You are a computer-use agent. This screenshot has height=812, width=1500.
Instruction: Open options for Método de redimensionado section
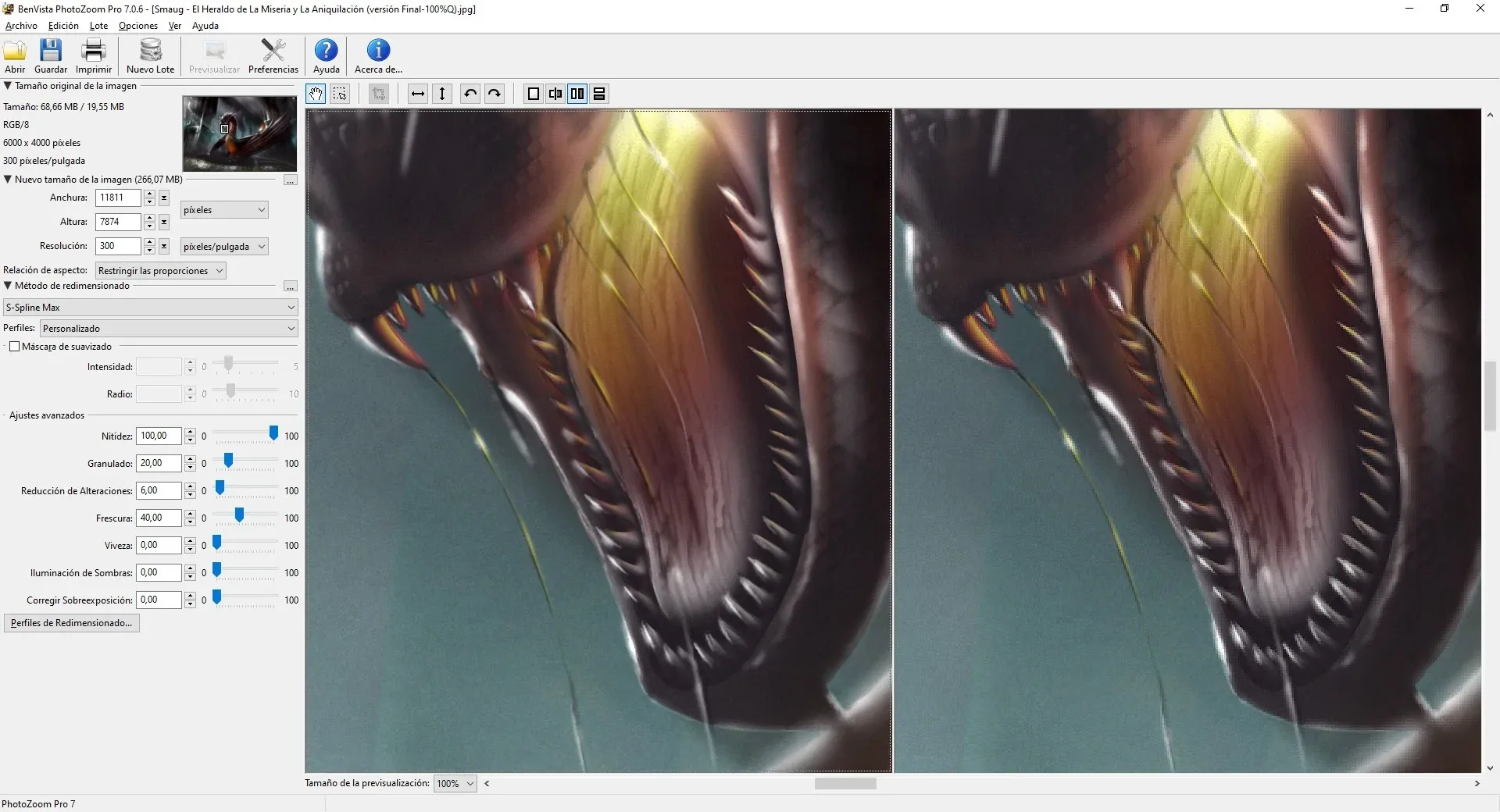[x=290, y=287]
